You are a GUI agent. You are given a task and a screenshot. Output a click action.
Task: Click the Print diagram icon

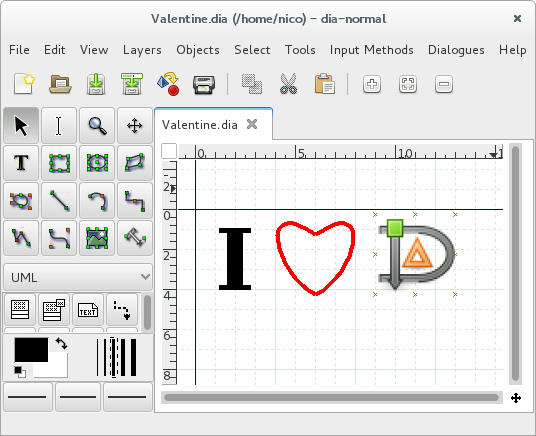tap(204, 84)
